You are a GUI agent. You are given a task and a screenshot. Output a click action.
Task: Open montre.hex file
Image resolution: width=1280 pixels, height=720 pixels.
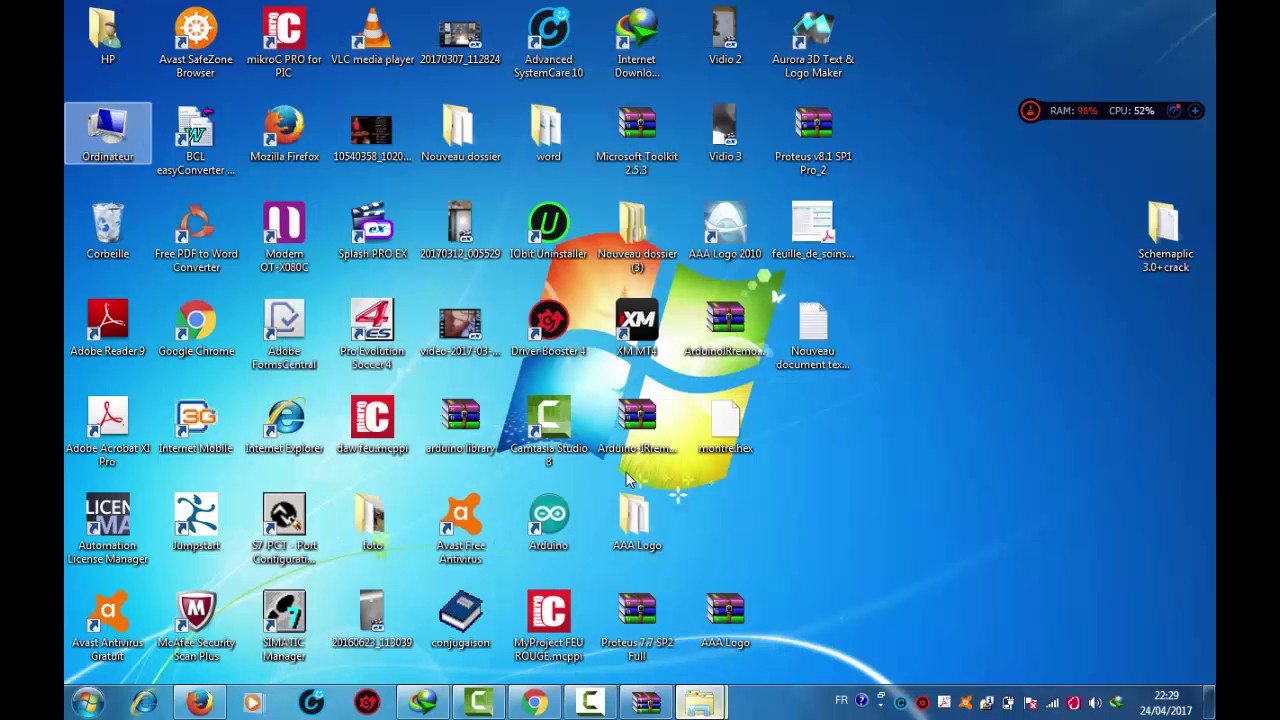725,426
